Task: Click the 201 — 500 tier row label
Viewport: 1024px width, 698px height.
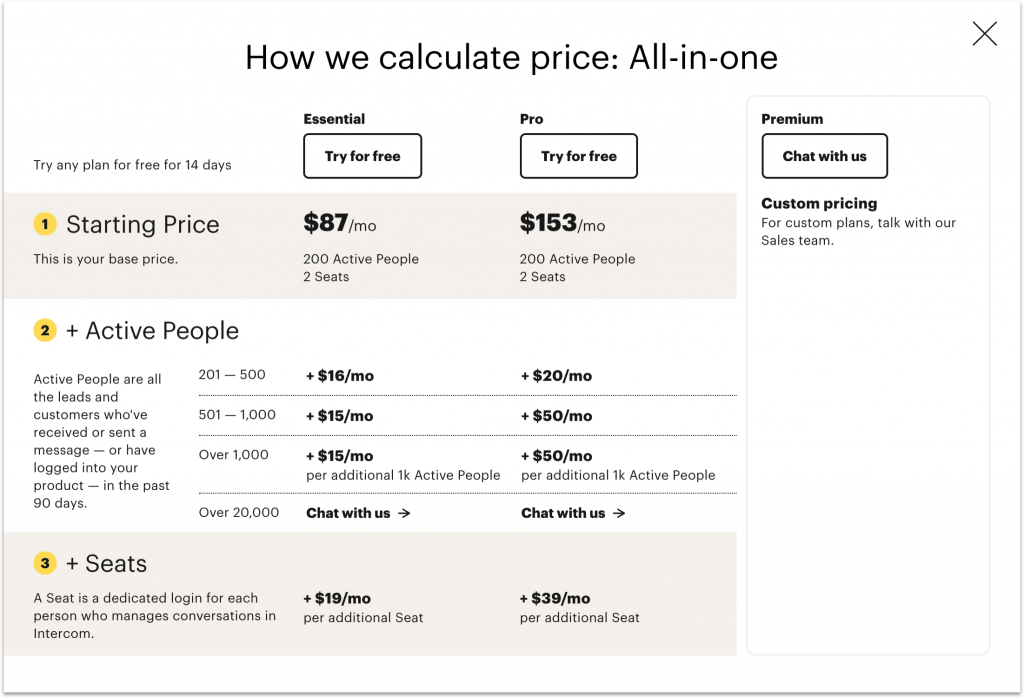Action: tap(232, 374)
